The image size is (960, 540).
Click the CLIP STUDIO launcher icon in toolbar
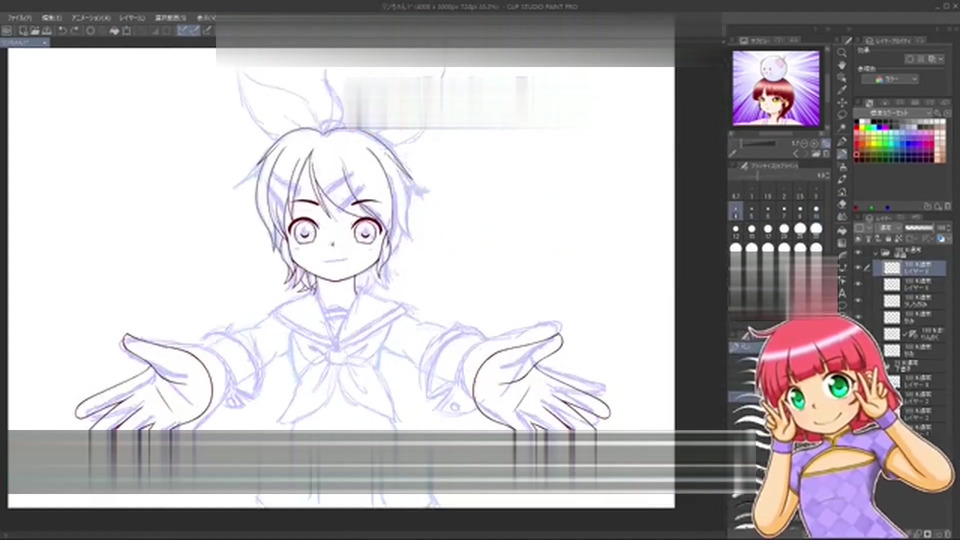[x=7, y=31]
